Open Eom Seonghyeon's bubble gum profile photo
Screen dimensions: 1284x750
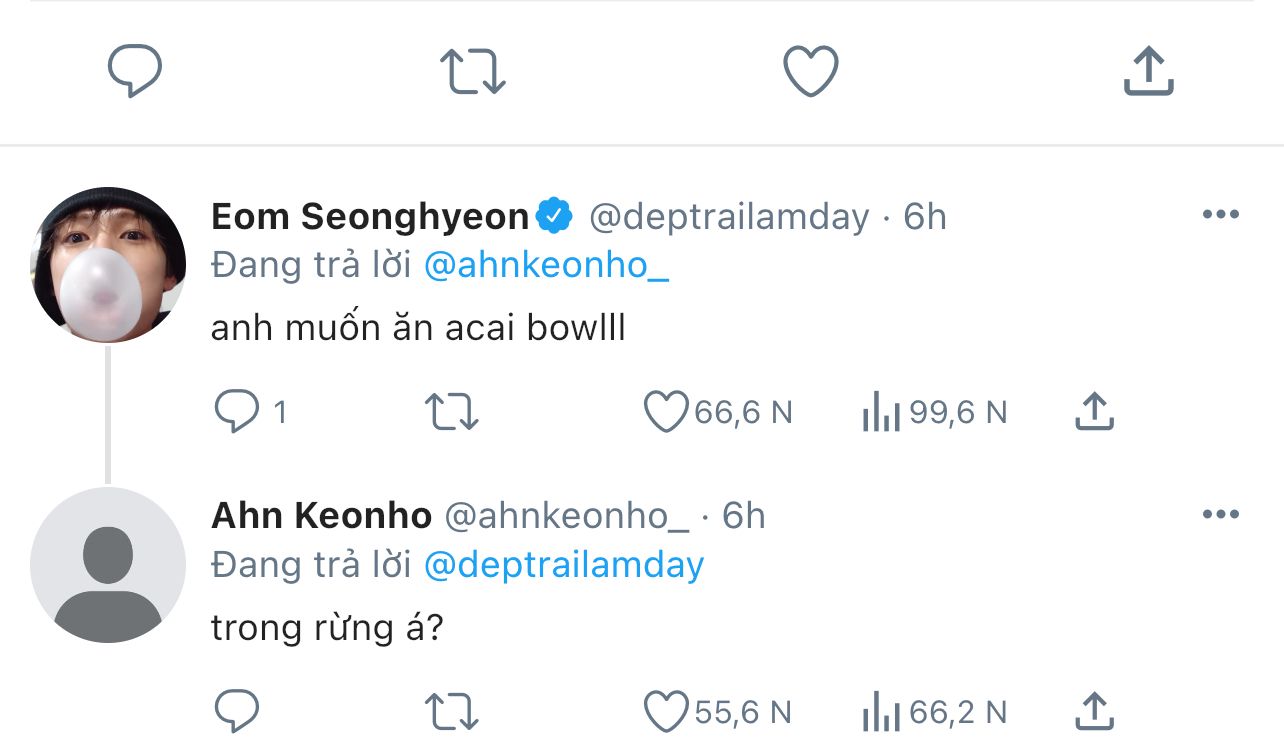coord(108,265)
